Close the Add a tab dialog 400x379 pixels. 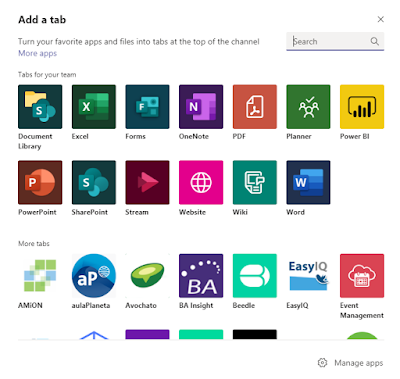[x=380, y=19]
